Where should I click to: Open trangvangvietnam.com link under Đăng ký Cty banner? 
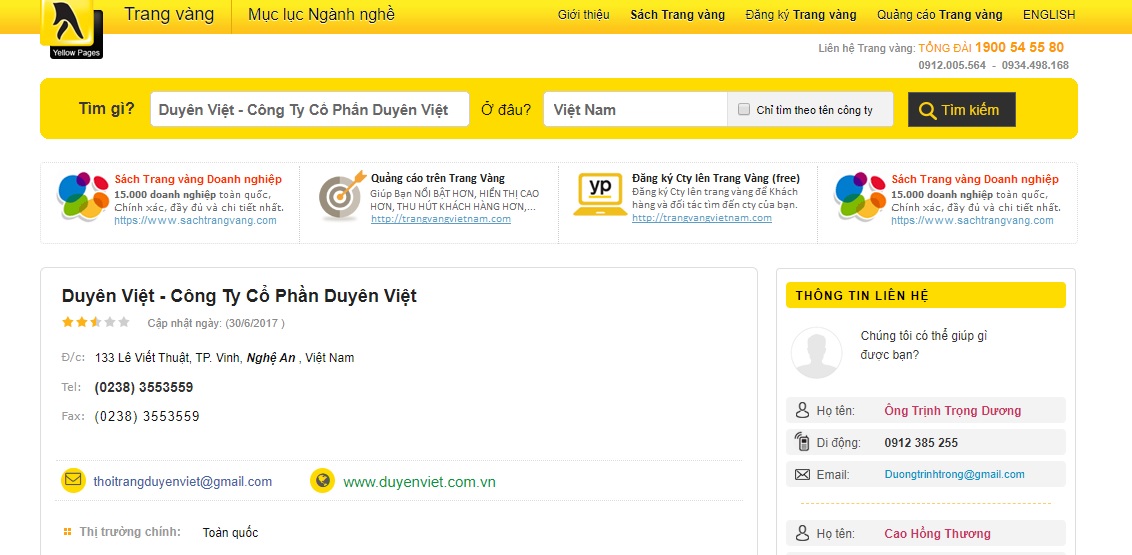tap(702, 217)
